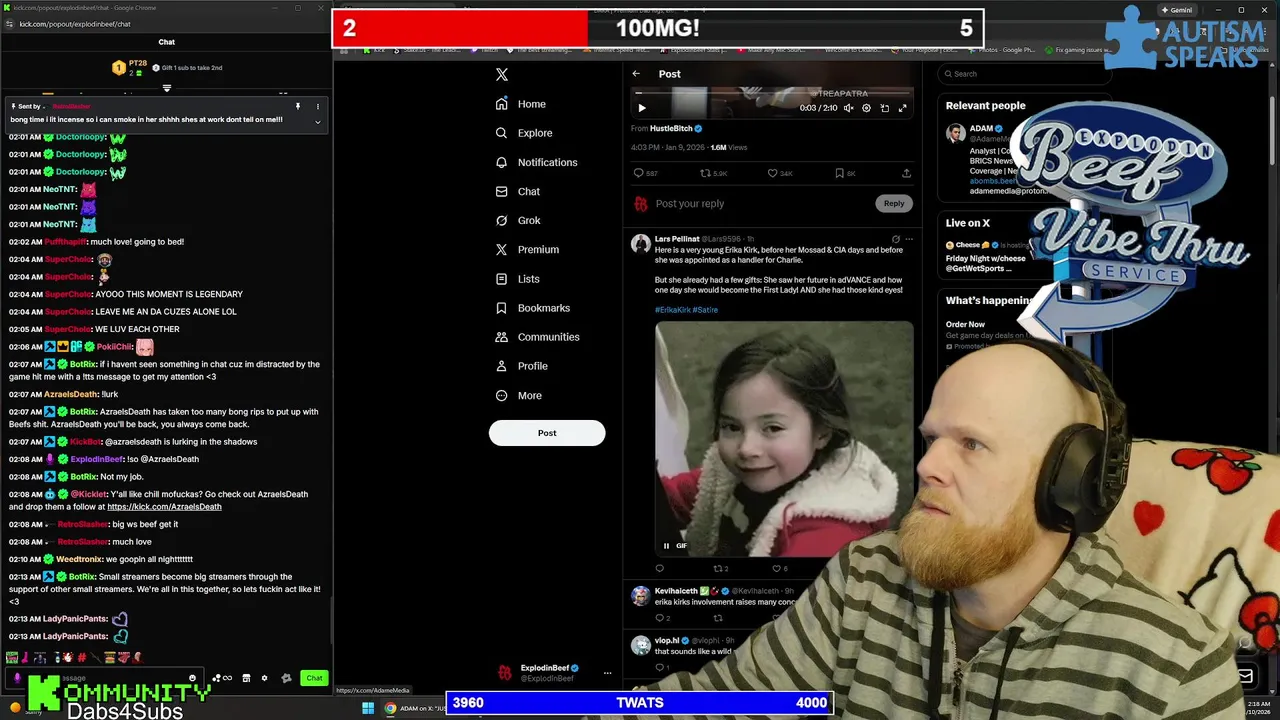Open Kevihalceth reply avatar

coord(640,596)
